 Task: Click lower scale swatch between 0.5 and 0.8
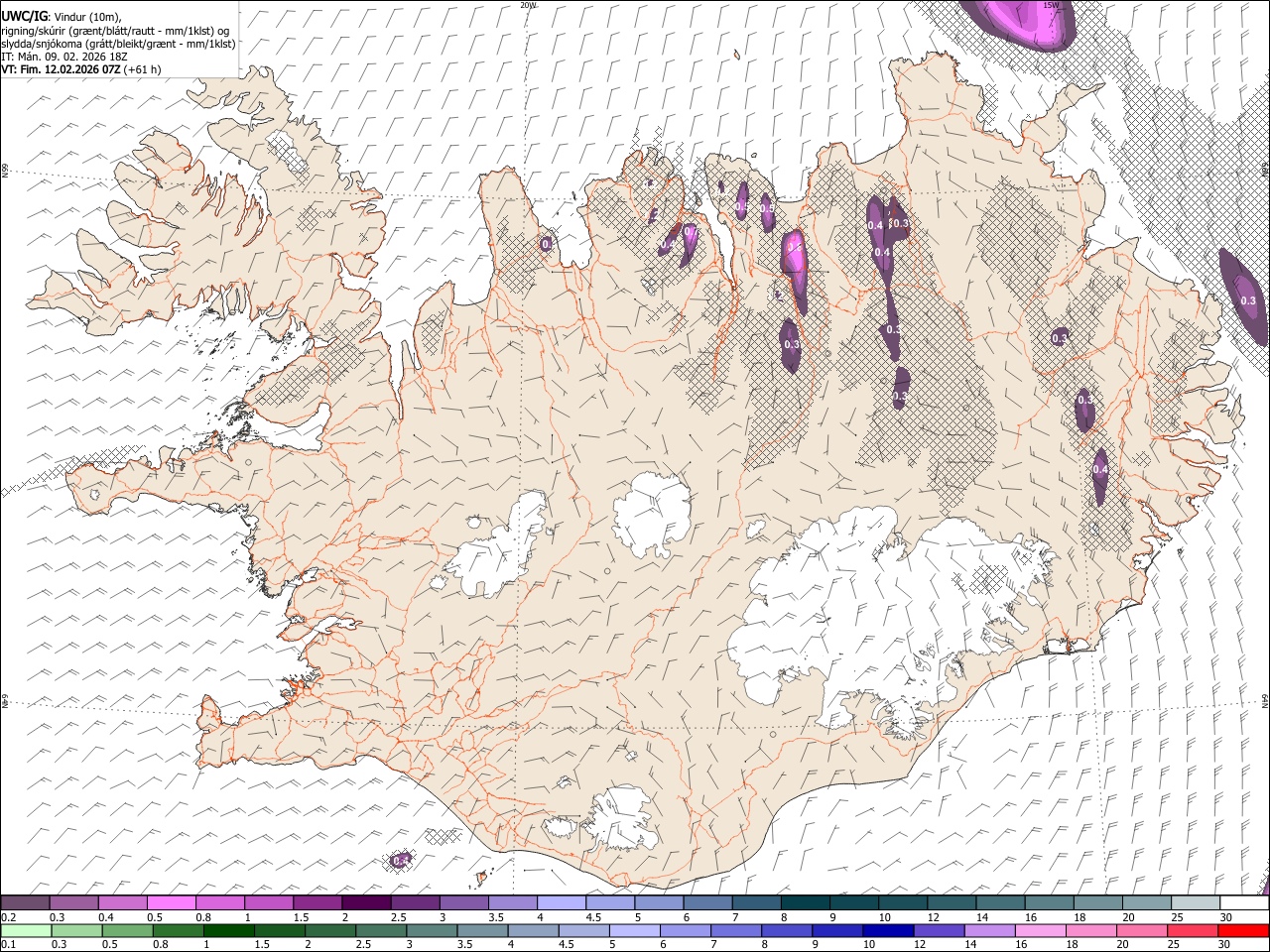[128, 931]
